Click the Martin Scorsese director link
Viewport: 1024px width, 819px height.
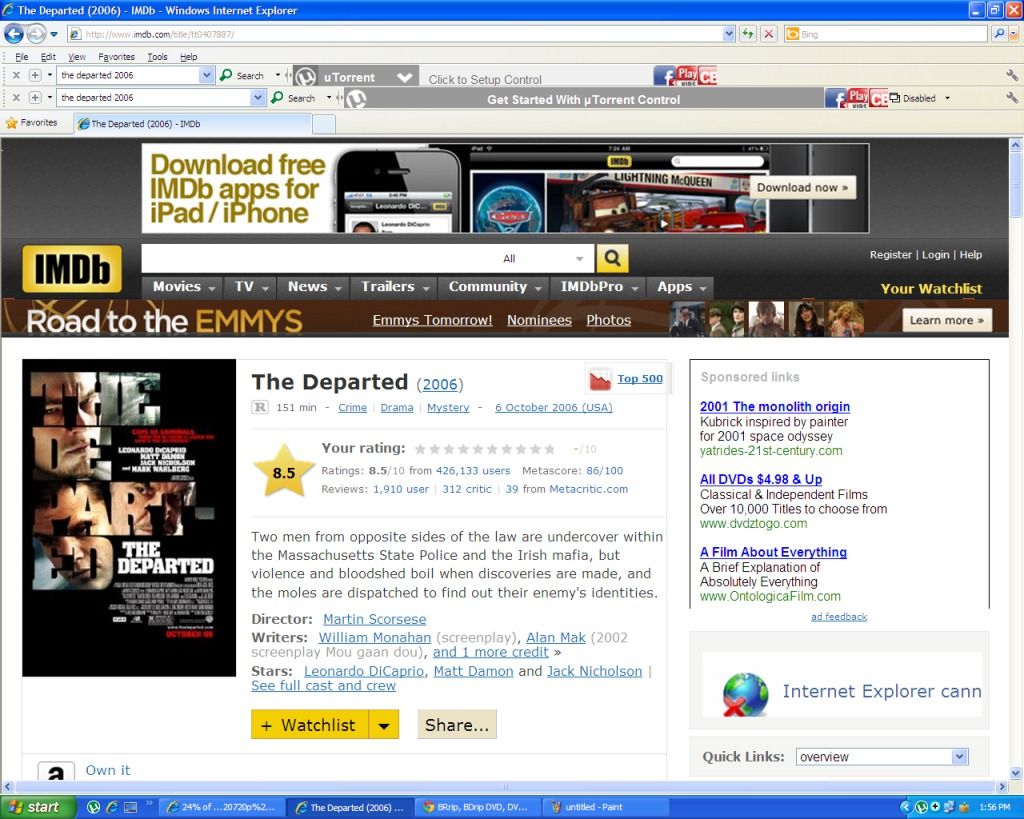[375, 619]
